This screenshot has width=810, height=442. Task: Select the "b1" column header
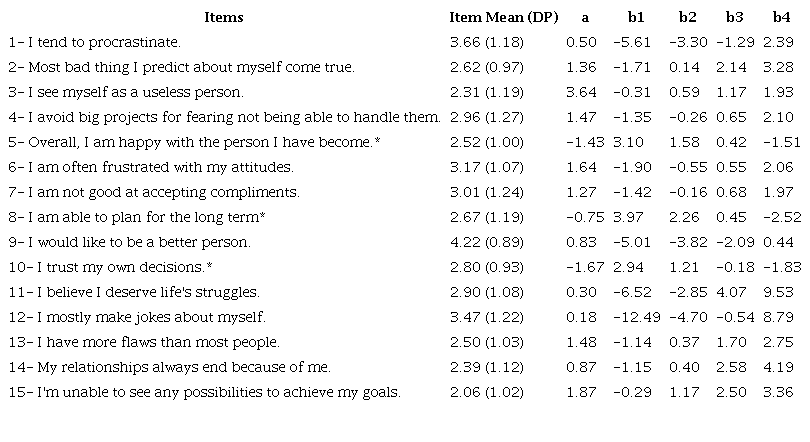tap(636, 17)
